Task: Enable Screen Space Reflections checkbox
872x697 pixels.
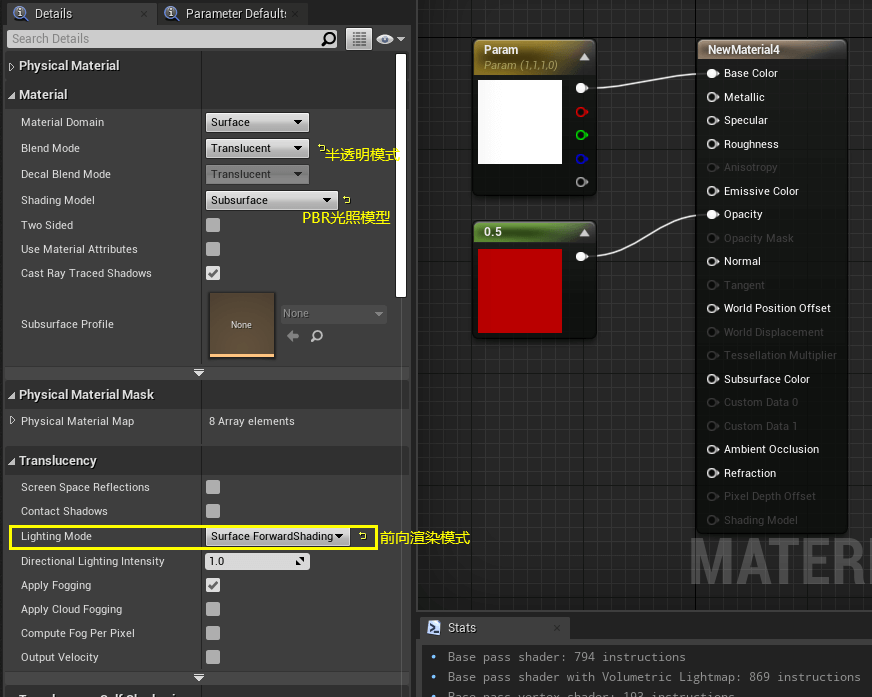Action: [x=213, y=487]
